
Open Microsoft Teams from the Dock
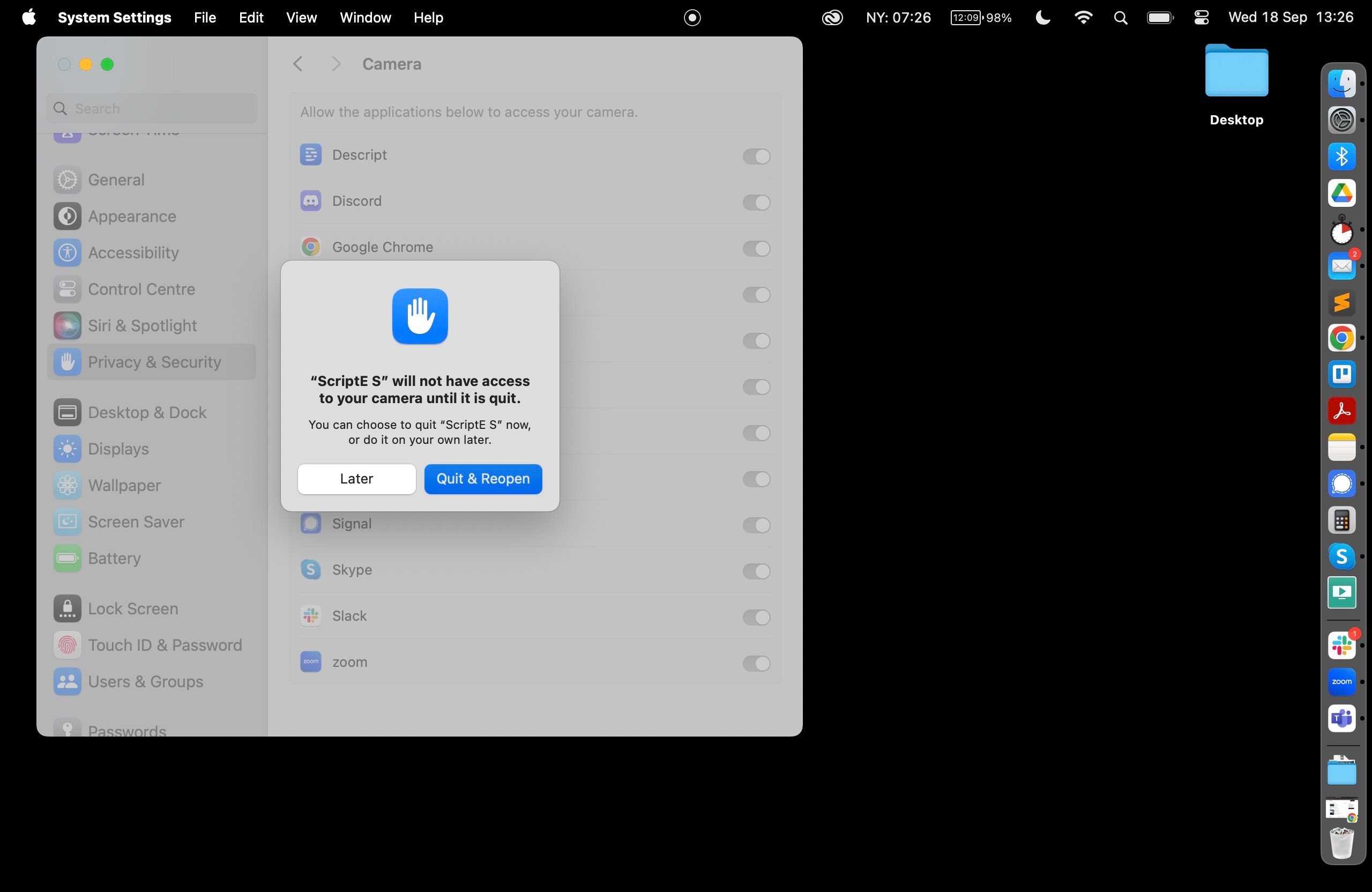pos(1341,718)
